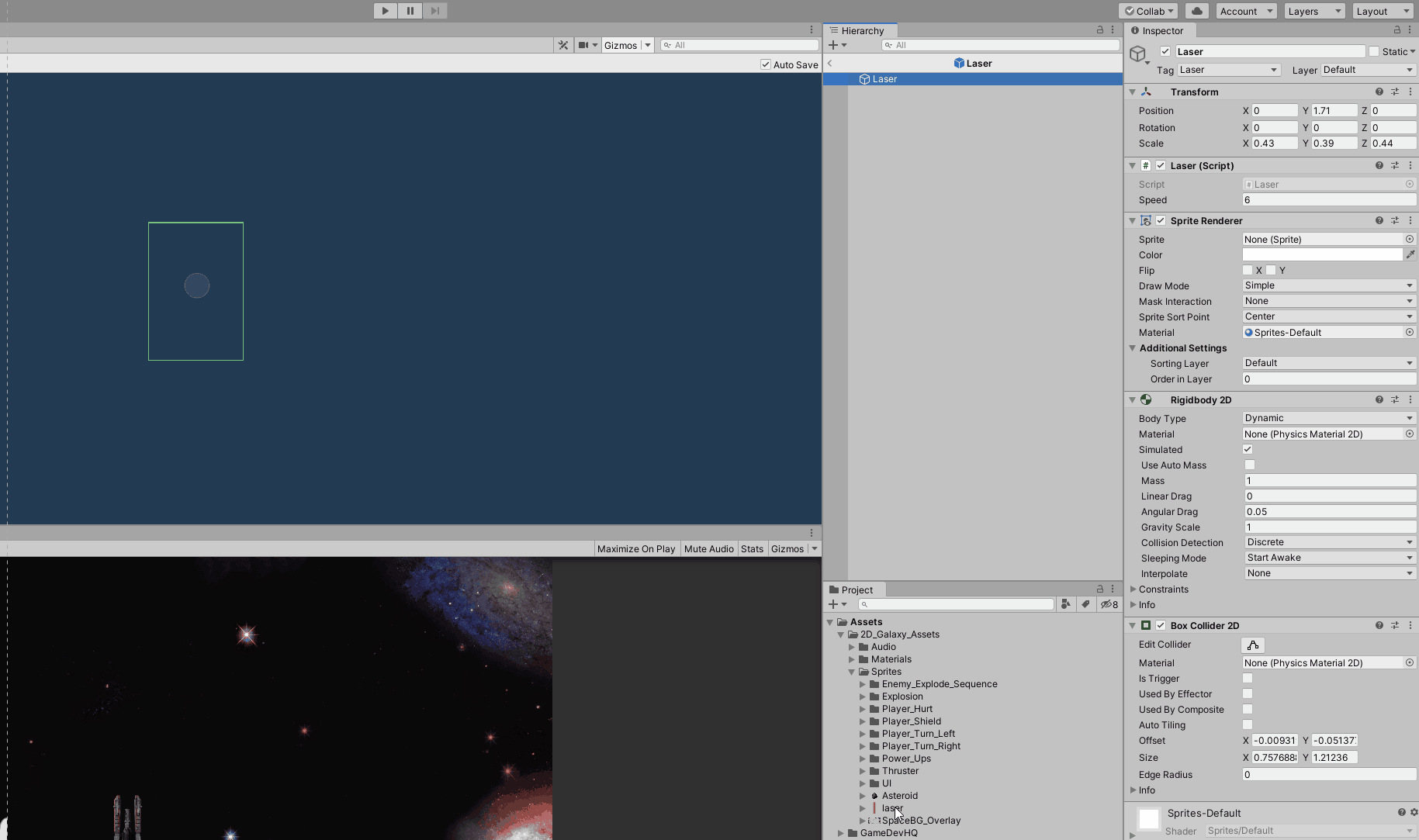Click Maximize On Play button
This screenshot has width=1419, height=840.
(x=636, y=549)
